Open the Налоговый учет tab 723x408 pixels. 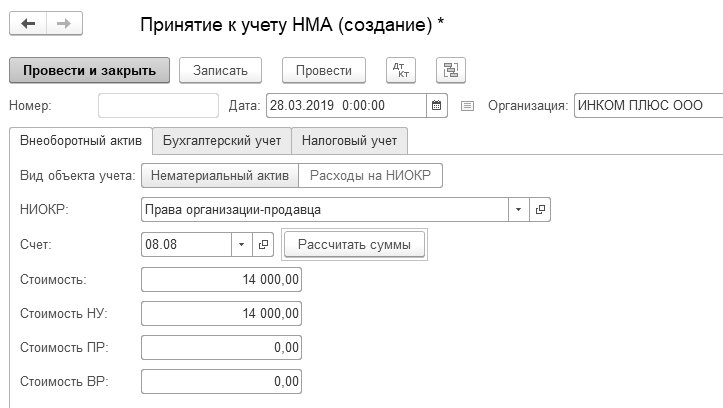click(x=349, y=140)
